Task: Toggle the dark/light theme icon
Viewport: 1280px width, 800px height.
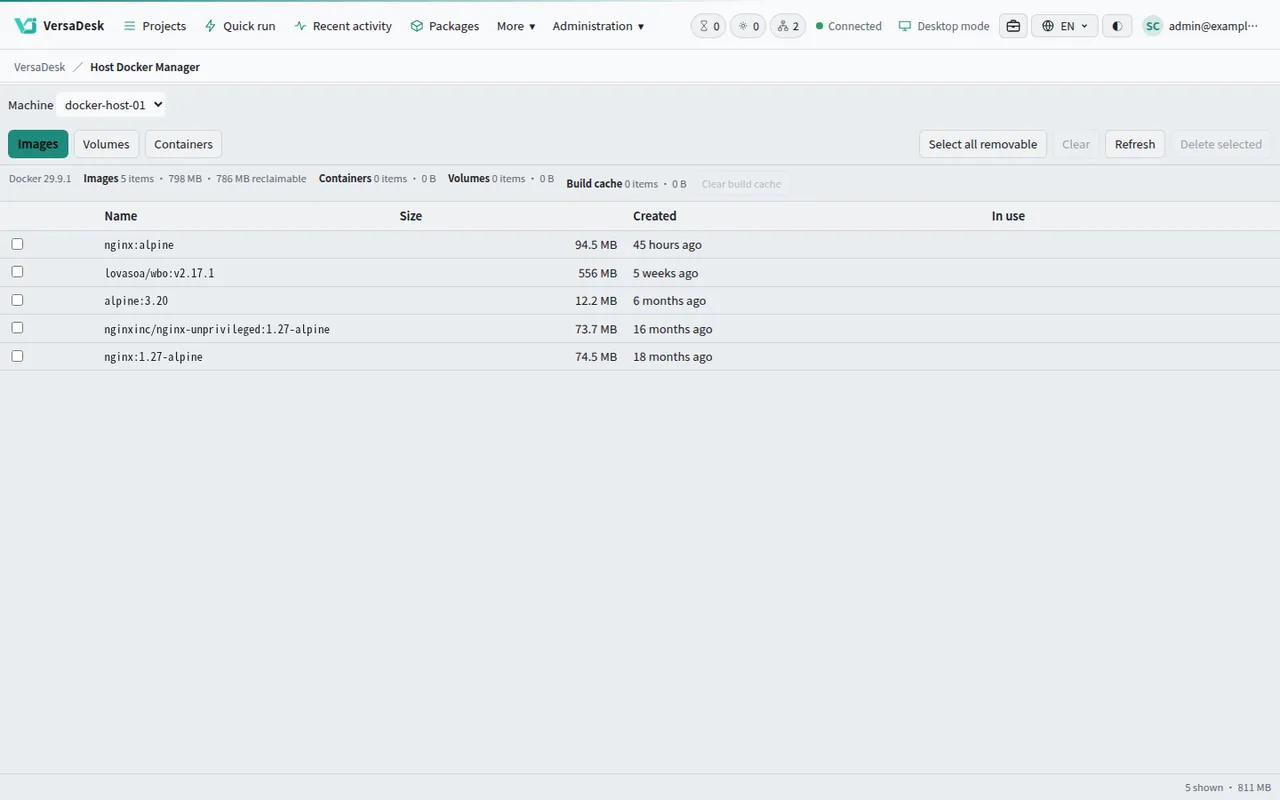Action: (1117, 26)
